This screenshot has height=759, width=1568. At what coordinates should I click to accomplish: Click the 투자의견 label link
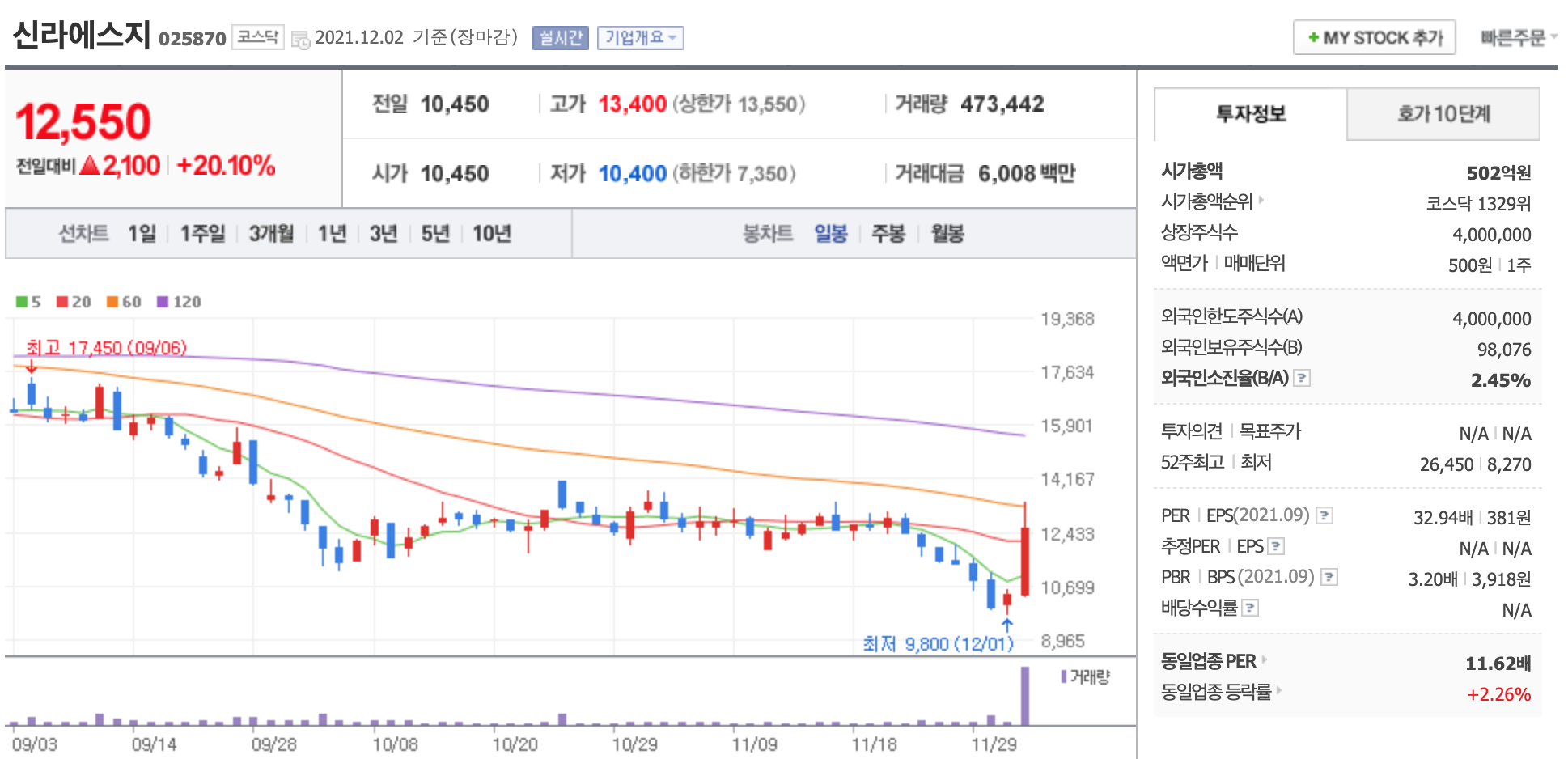tap(1191, 431)
